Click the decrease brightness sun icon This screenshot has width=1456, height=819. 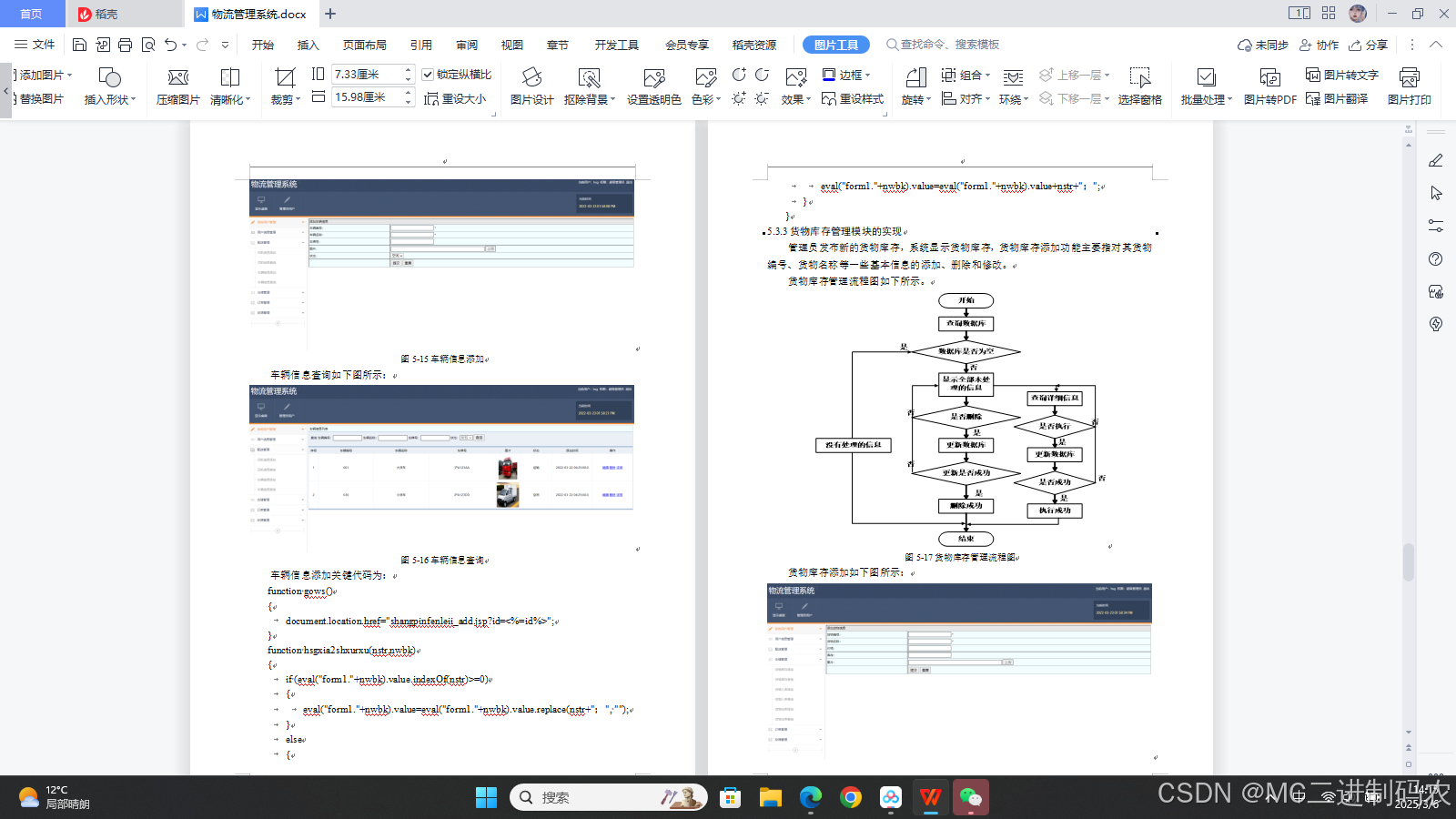(762, 98)
